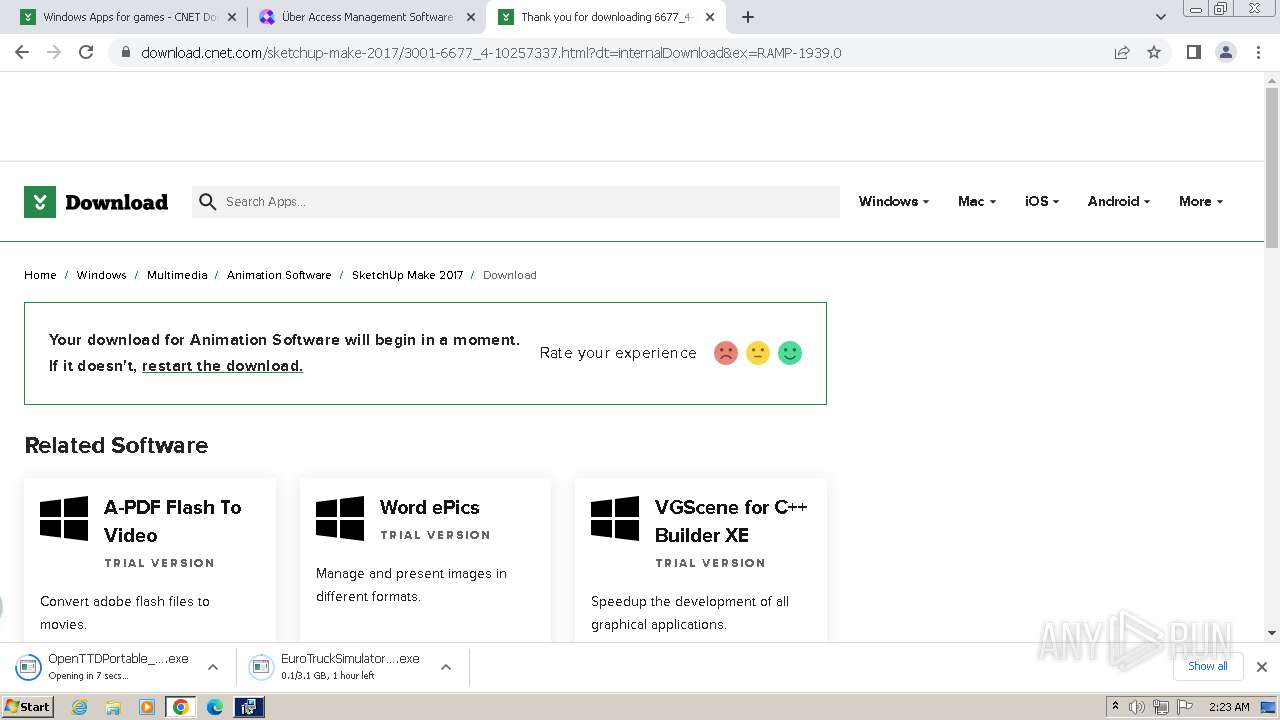Open the Windows Start menu
The width and height of the screenshot is (1280, 720).
[27, 707]
